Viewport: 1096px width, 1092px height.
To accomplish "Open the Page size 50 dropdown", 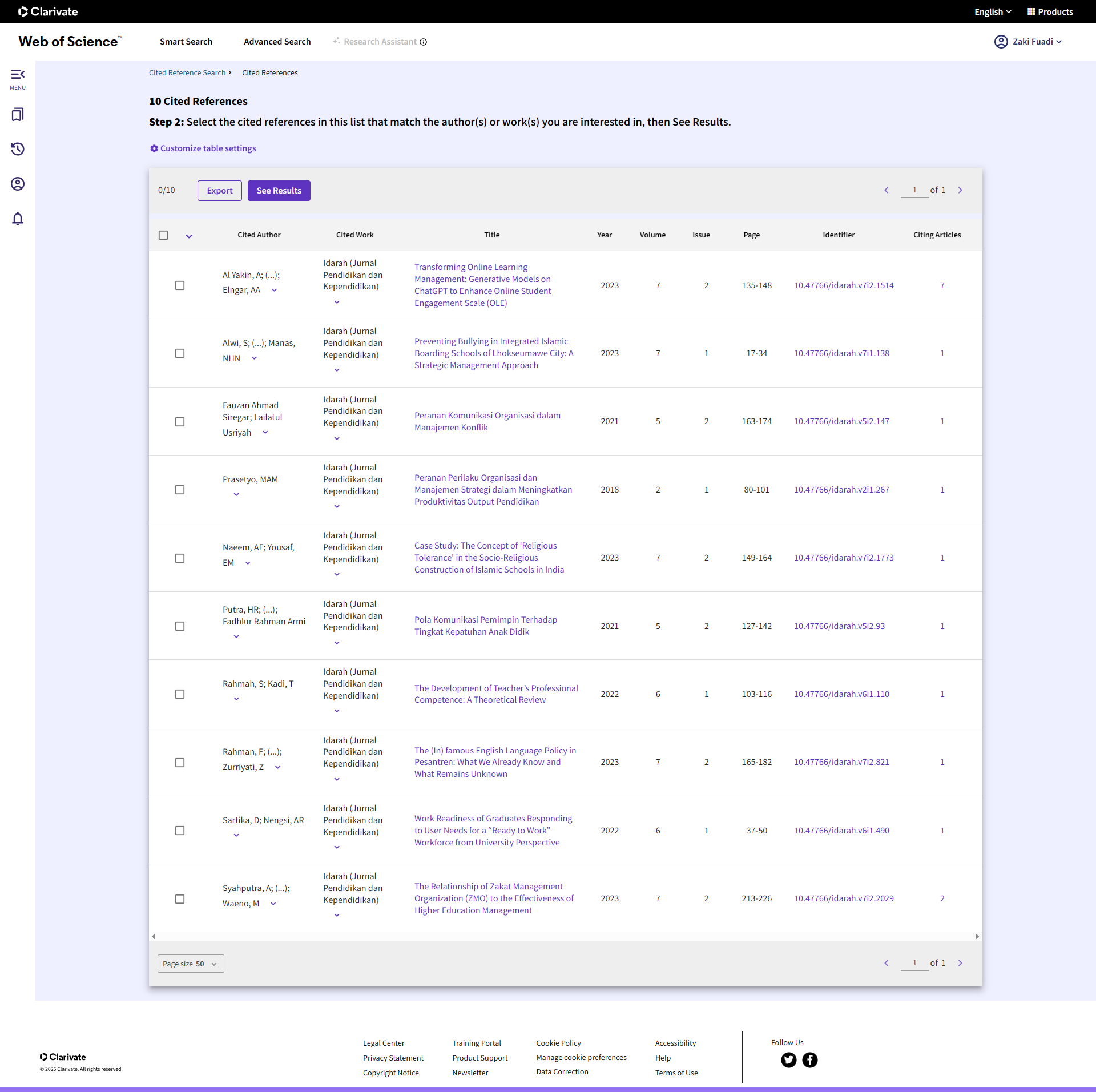I will coord(191,964).
